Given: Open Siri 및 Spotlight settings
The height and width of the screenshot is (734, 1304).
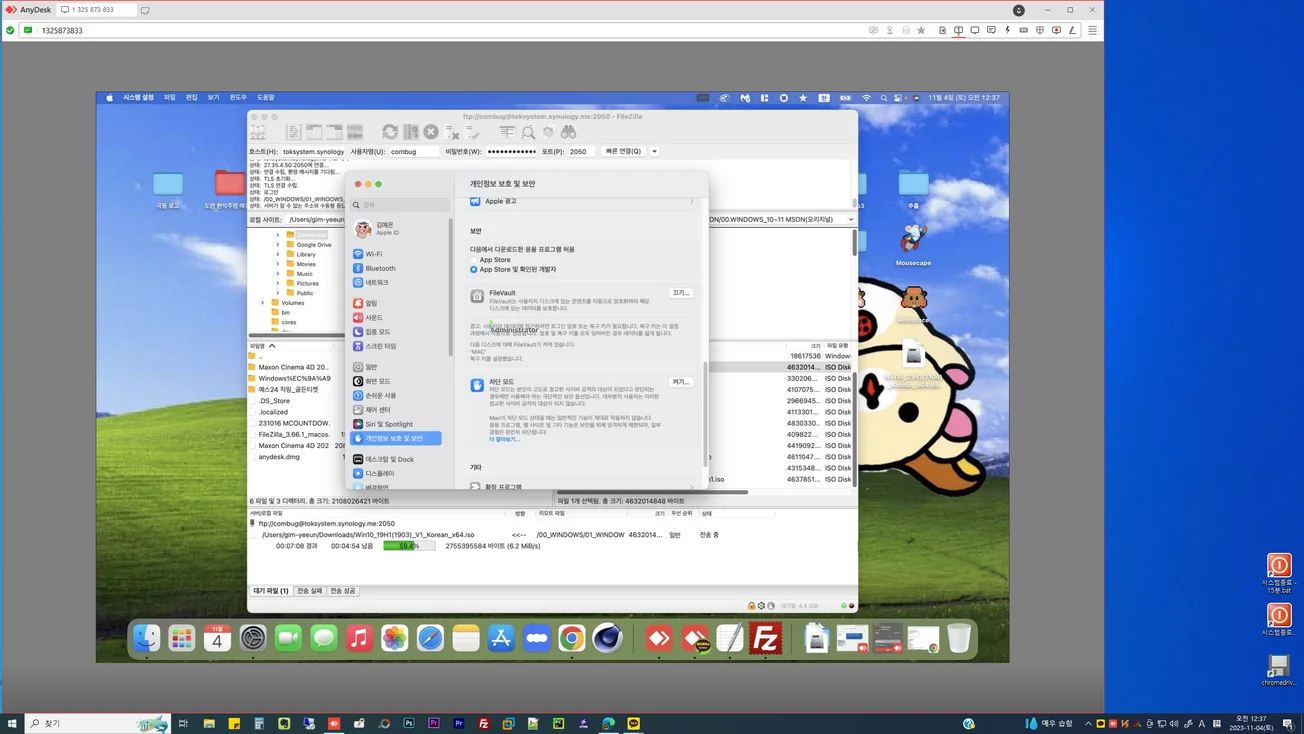Looking at the screenshot, I should pyautogui.click(x=397, y=424).
